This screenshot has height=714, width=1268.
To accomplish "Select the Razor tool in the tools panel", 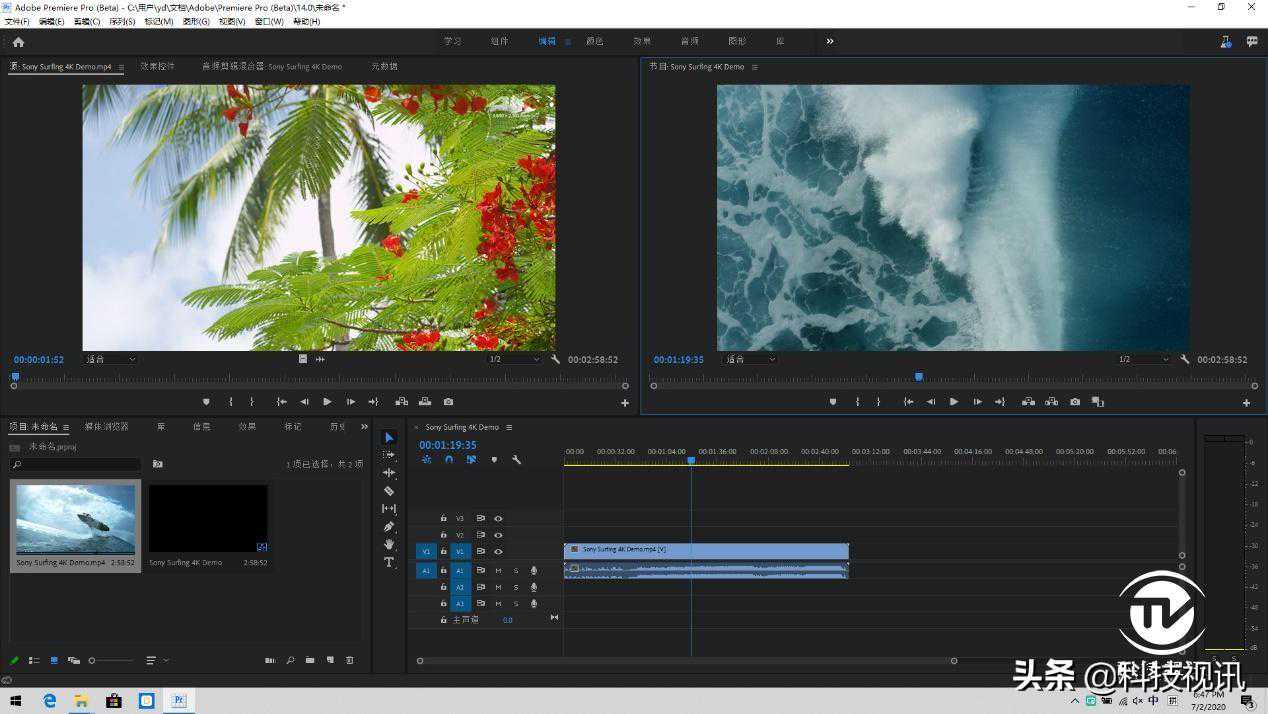I will click(389, 491).
